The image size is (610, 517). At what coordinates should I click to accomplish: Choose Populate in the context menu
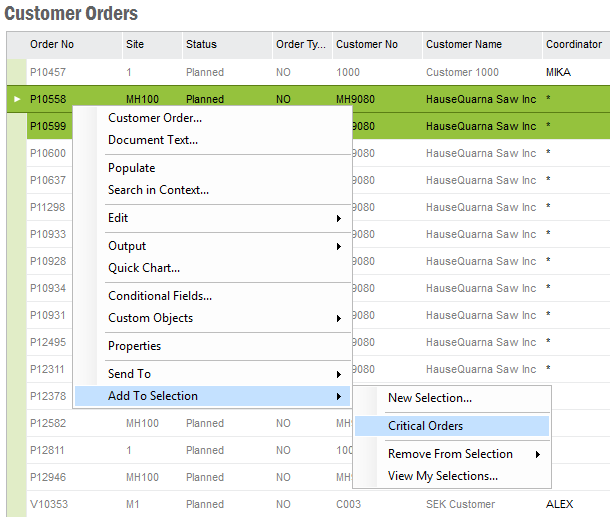point(132,168)
